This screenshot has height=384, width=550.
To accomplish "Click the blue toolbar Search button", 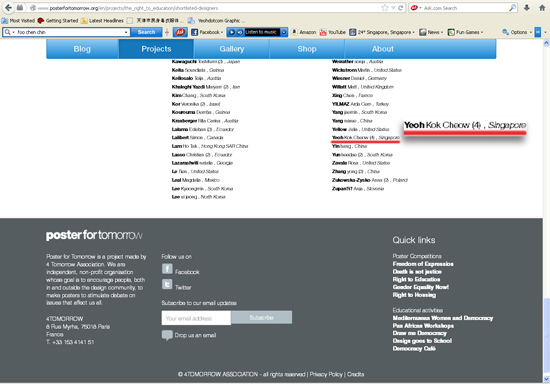I will [x=146, y=32].
